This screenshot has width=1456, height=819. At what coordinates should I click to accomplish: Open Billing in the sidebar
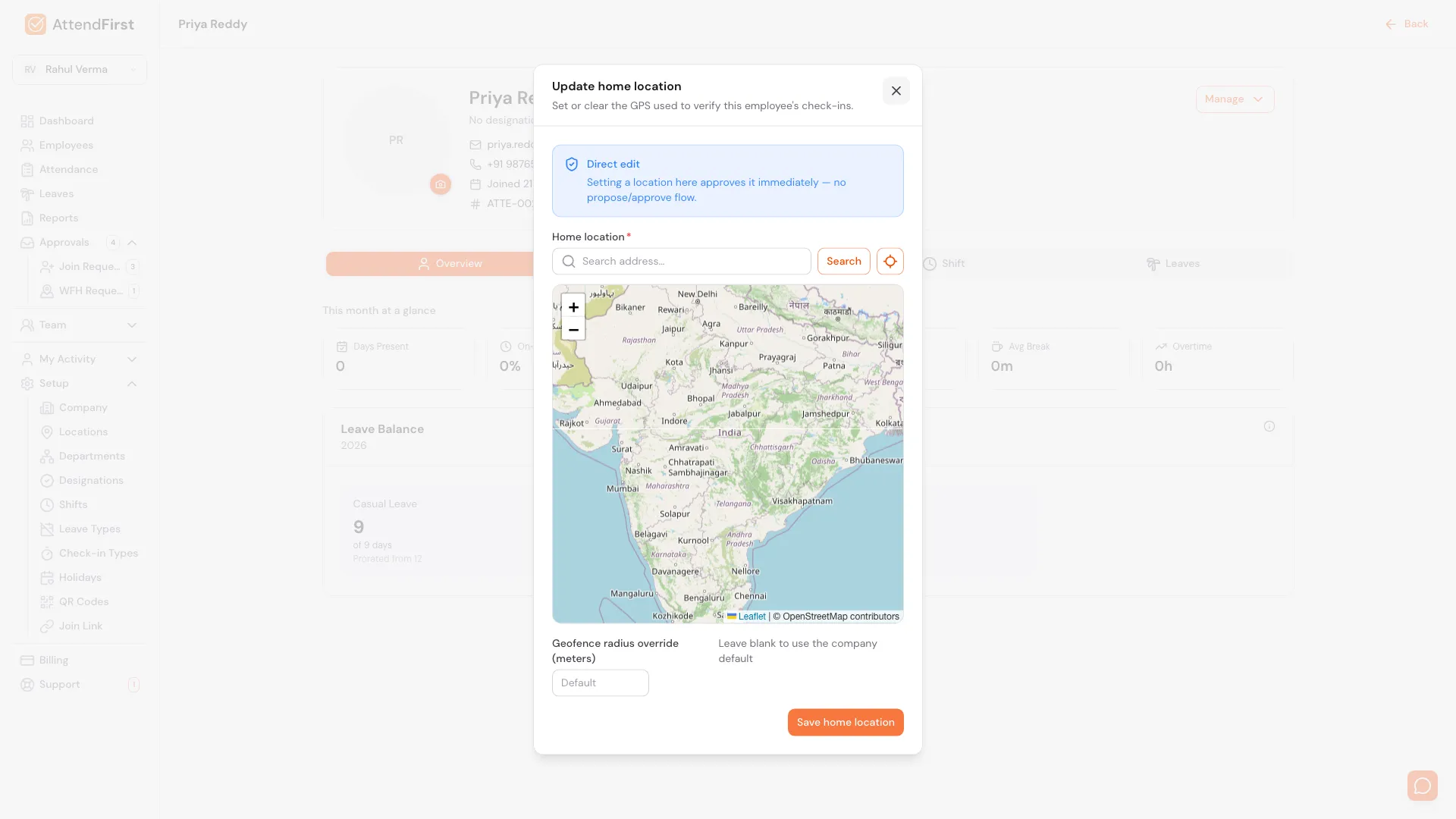coord(80,661)
